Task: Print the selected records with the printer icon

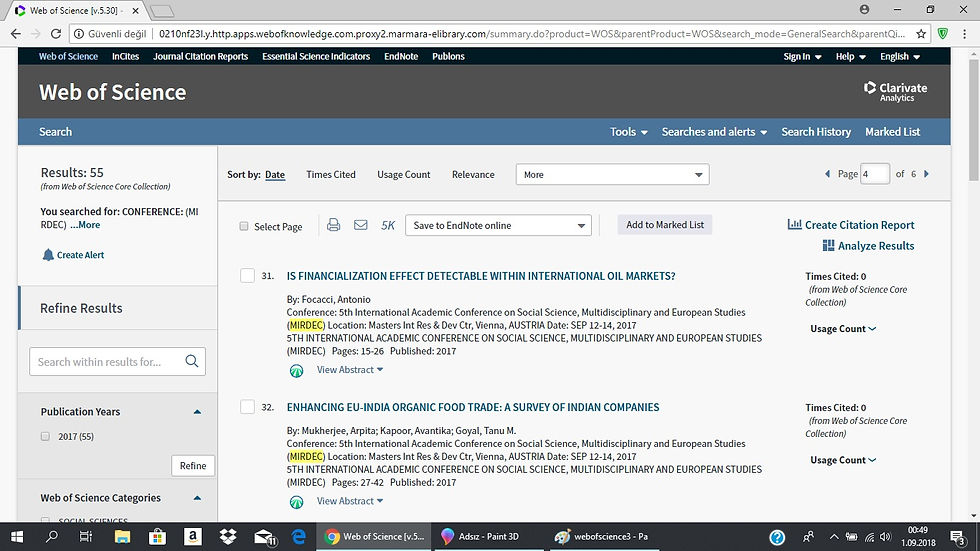Action: click(x=334, y=225)
